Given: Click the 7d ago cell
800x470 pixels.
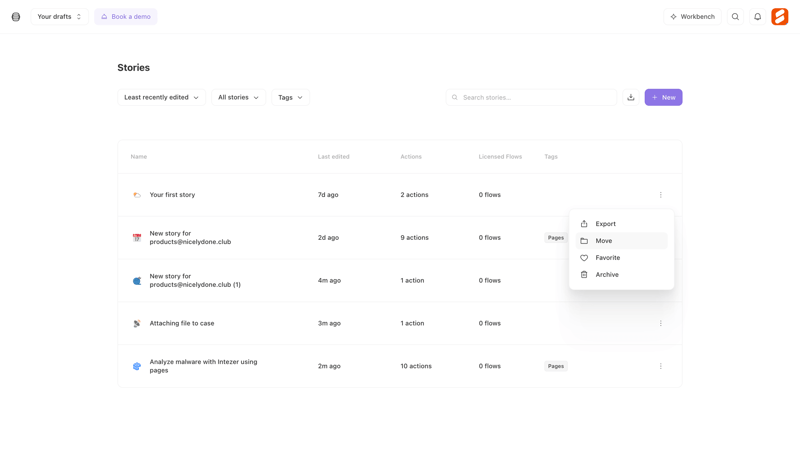Looking at the screenshot, I should tap(328, 195).
